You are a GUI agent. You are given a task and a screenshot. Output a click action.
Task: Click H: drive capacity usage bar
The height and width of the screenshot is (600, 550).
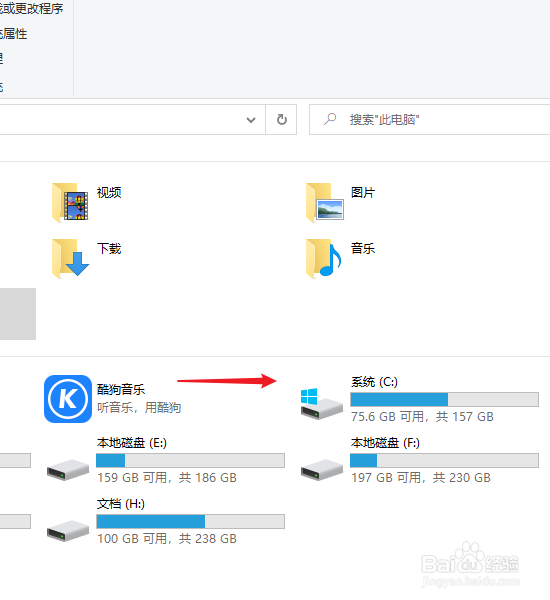coord(190,522)
